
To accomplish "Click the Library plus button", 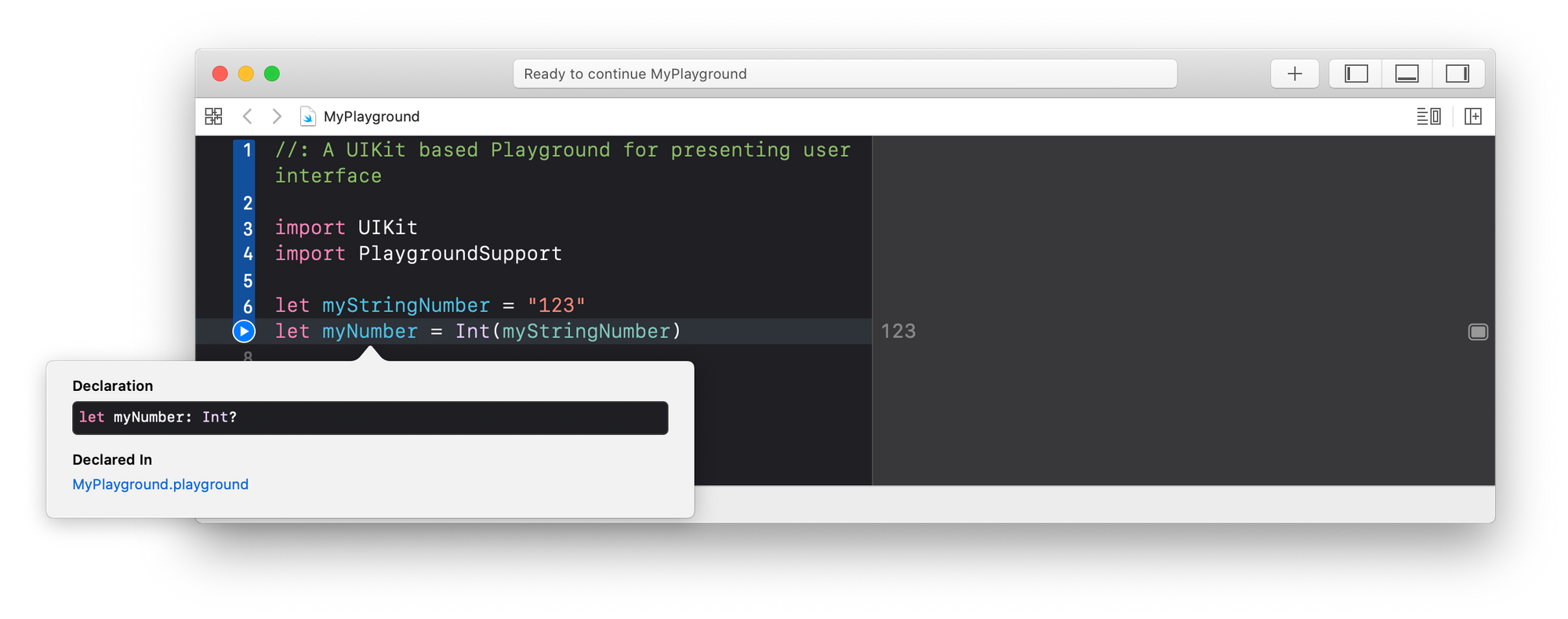I will (1294, 74).
